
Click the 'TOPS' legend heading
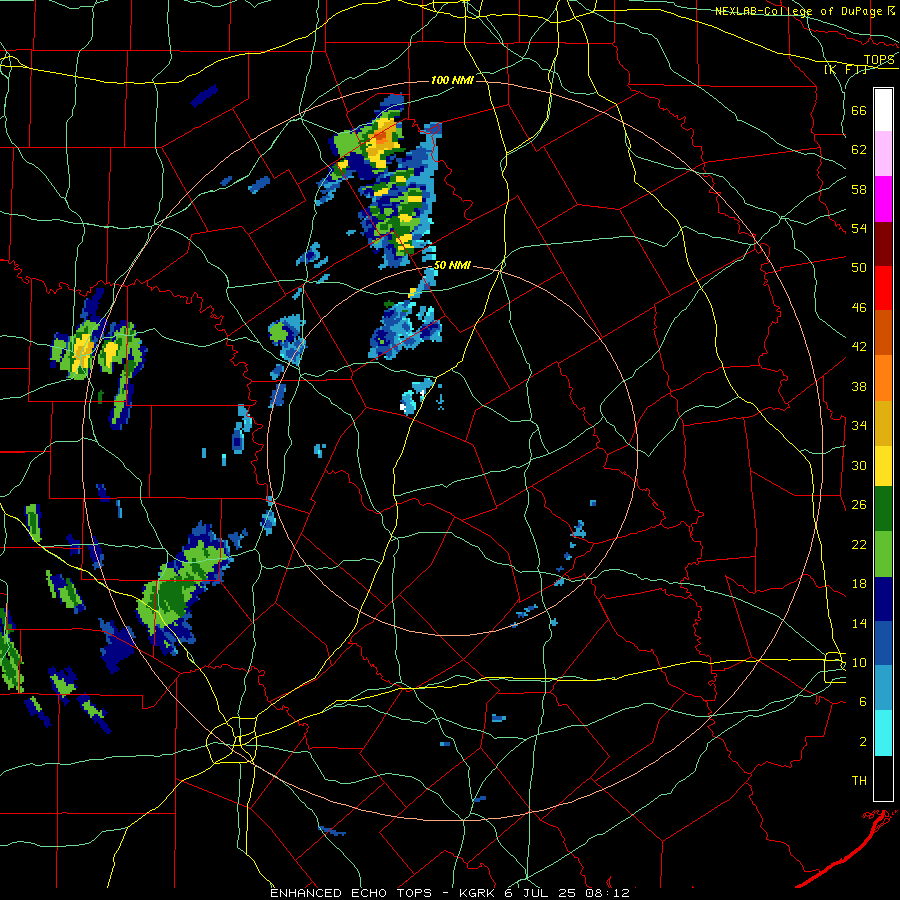[x=879, y=60]
